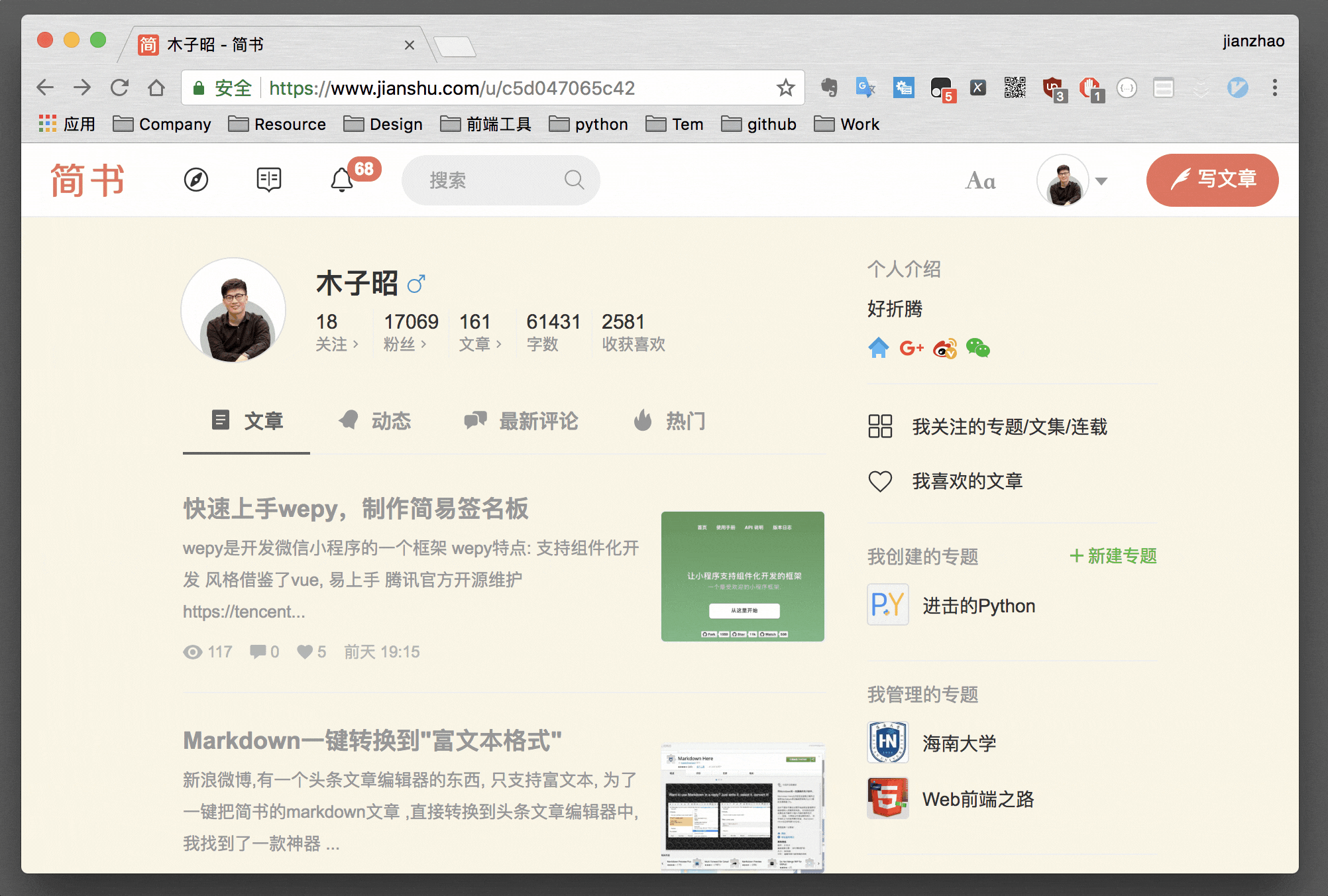Bookmark page with address bar star
The width and height of the screenshot is (1328, 896).
[786, 87]
